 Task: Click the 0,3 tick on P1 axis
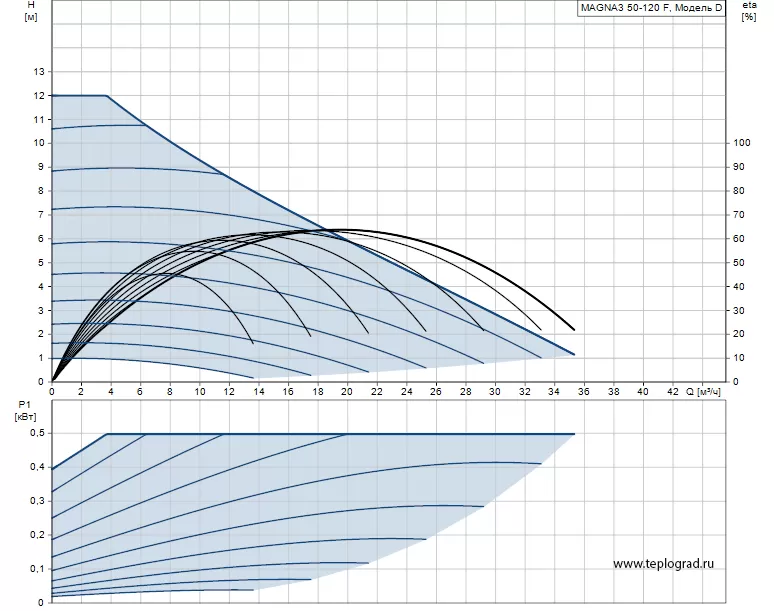pos(38,501)
